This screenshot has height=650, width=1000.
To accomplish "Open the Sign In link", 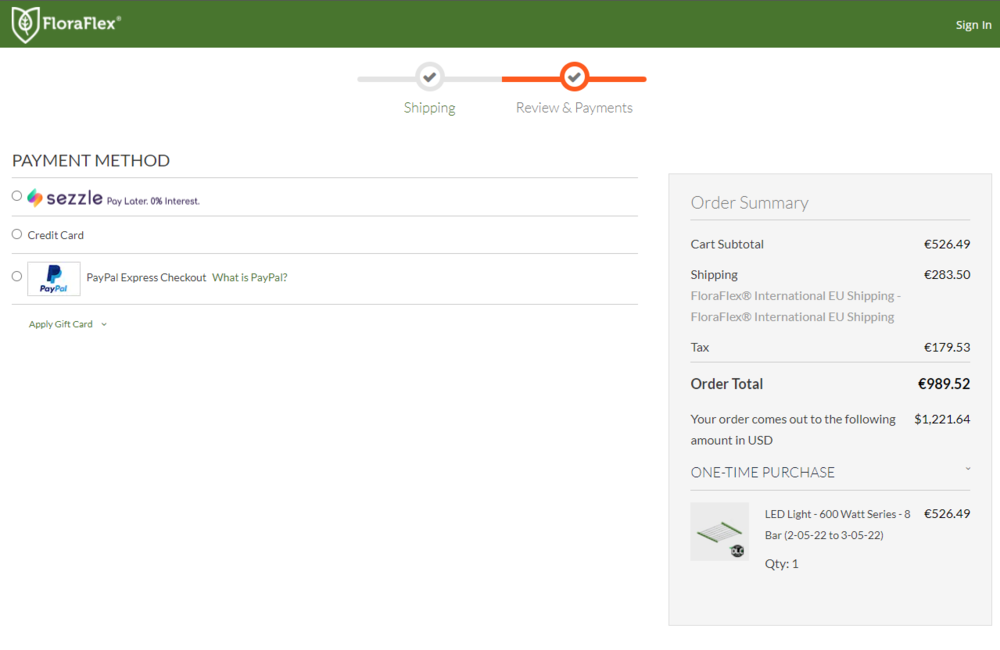I will point(973,25).
